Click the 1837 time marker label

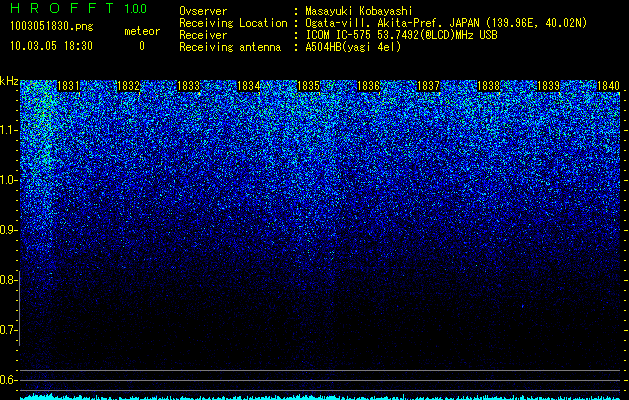pos(428,86)
